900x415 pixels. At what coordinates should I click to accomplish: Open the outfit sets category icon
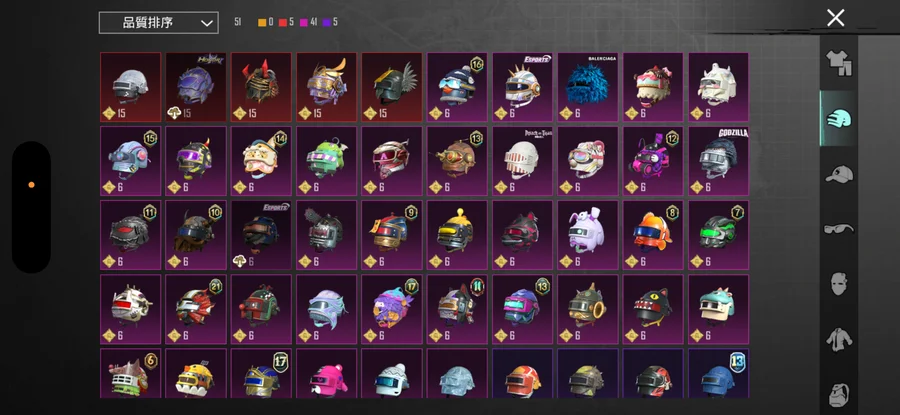pos(839,63)
